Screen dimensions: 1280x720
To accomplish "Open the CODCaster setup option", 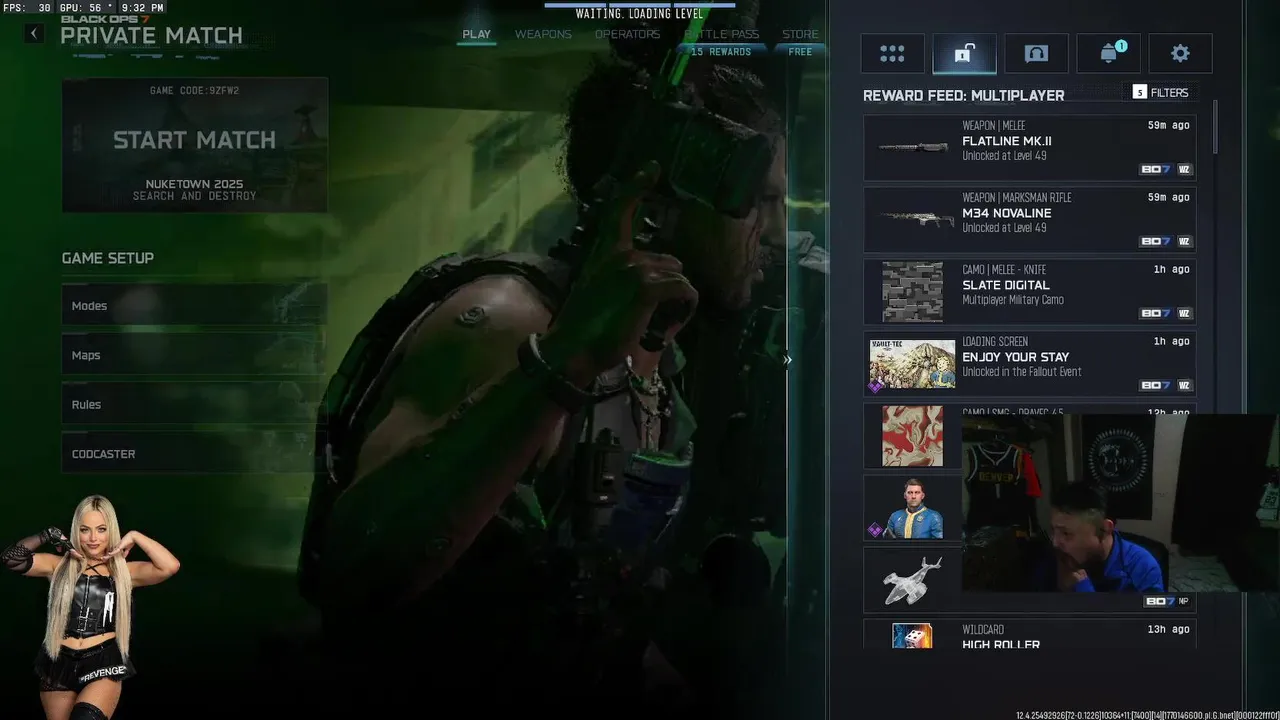I will pos(195,453).
